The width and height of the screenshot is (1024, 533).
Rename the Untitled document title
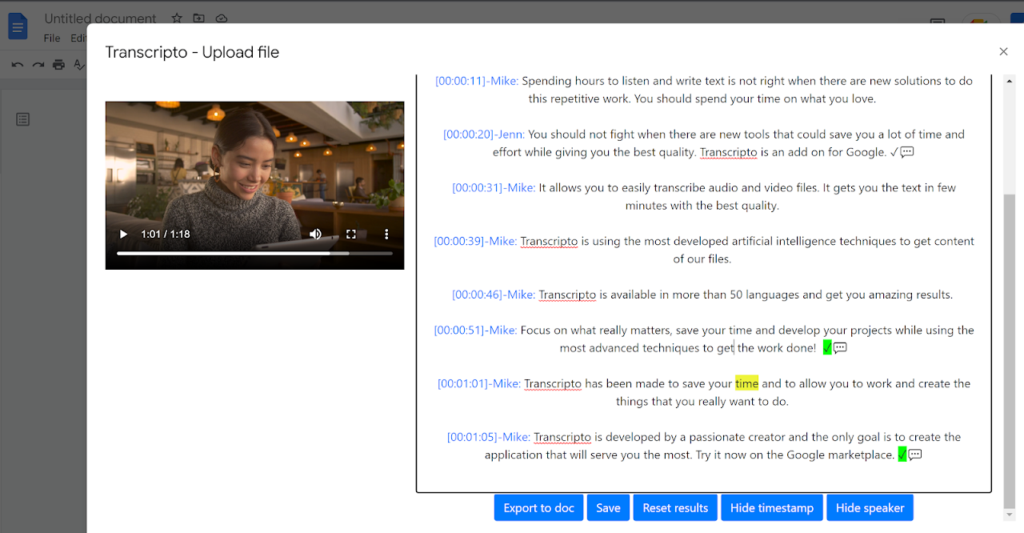point(100,18)
